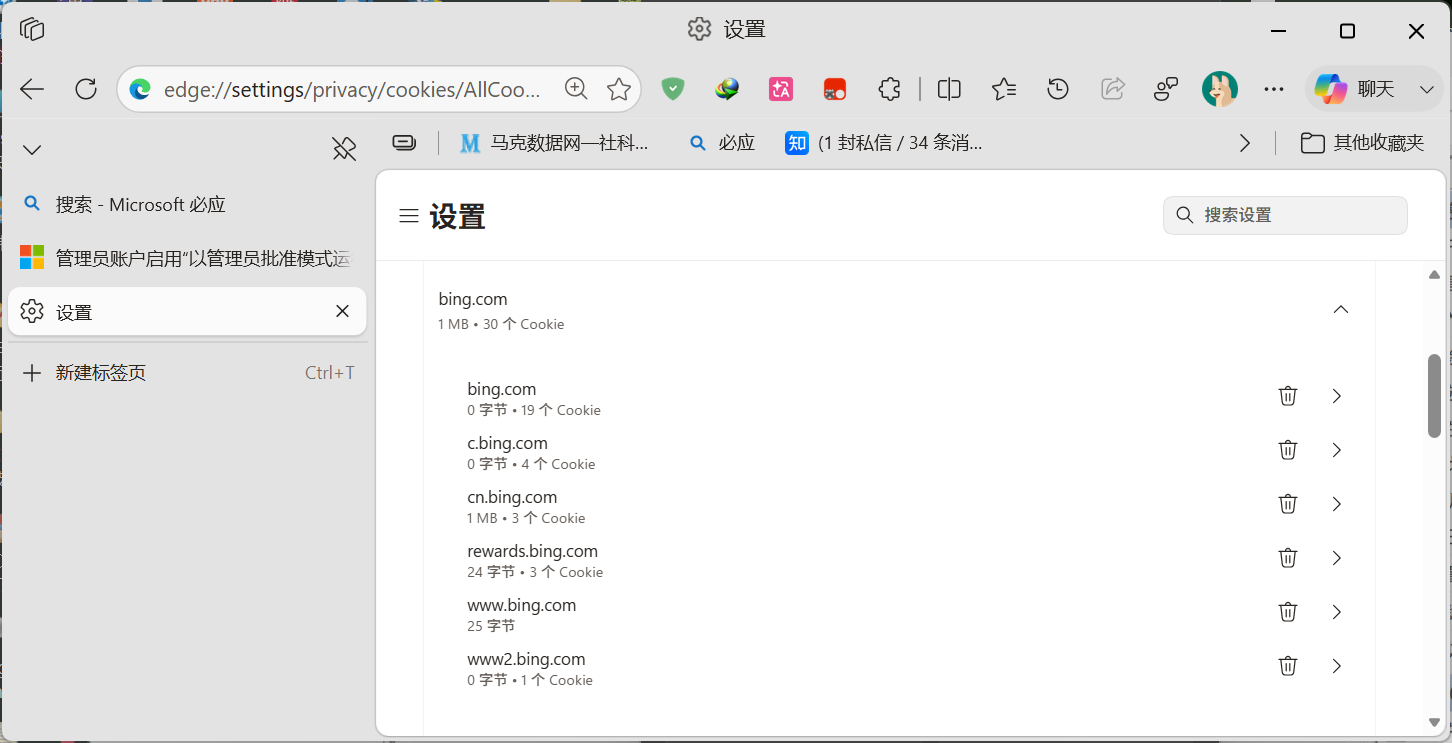Click trash icon for rewards.bing.com
This screenshot has height=743, width=1452.
1288,558
